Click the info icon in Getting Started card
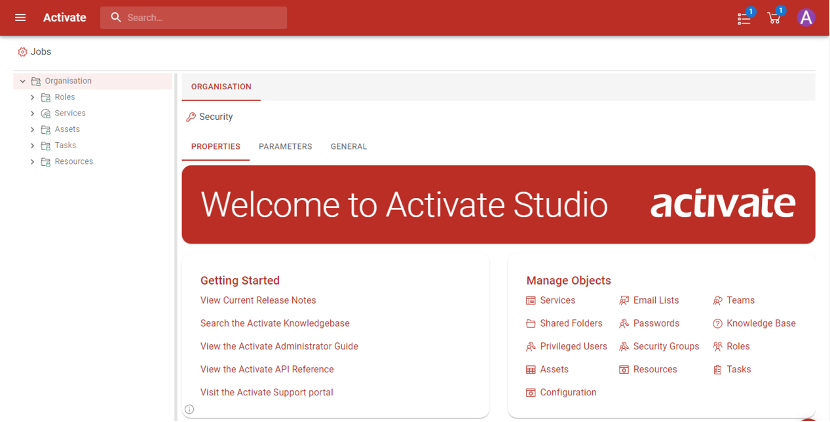The width and height of the screenshot is (830, 422). (190, 409)
